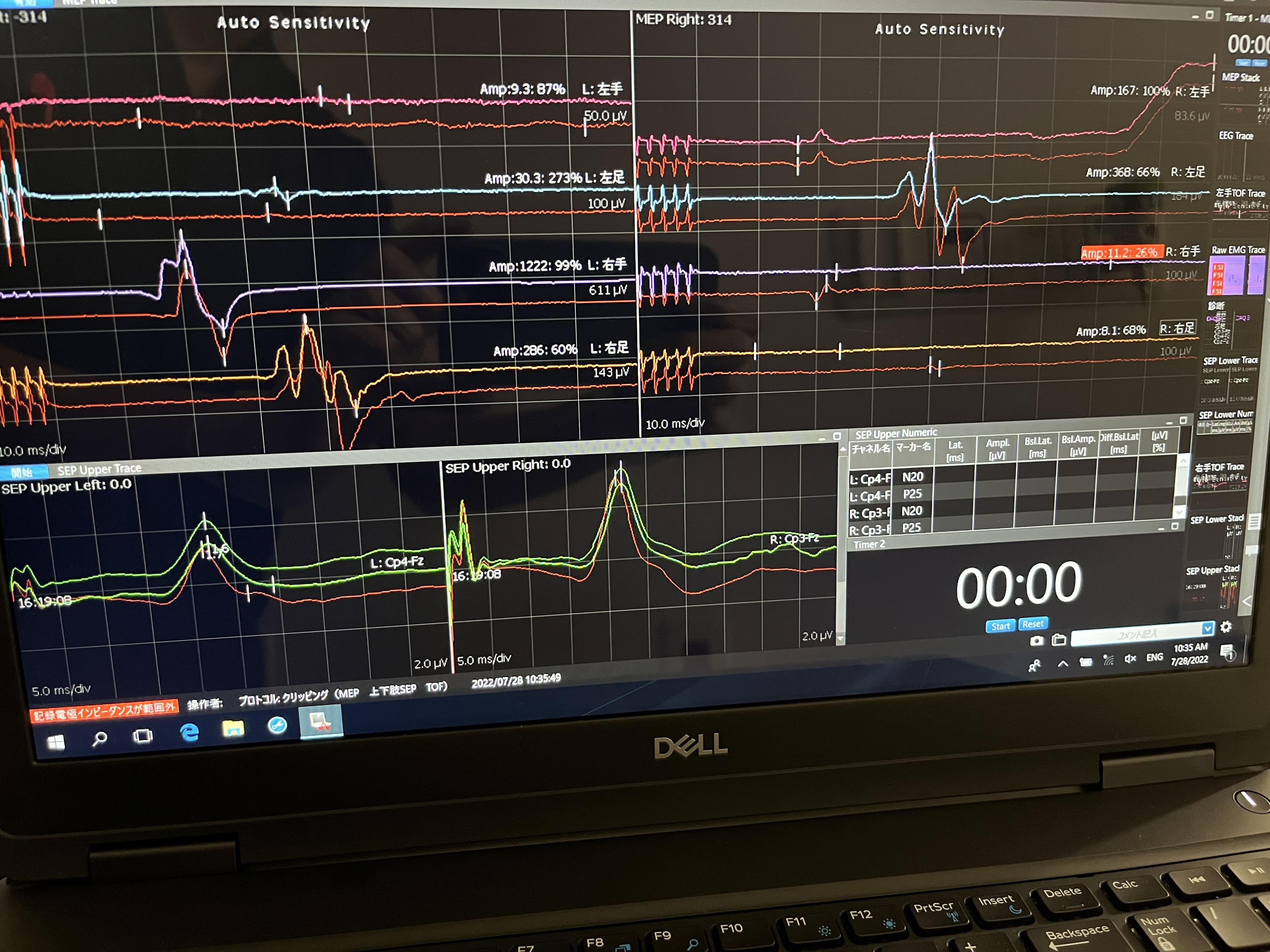The width and height of the screenshot is (1270, 952).
Task: Open the MEP Stack thumbnail
Action: tap(1244, 99)
